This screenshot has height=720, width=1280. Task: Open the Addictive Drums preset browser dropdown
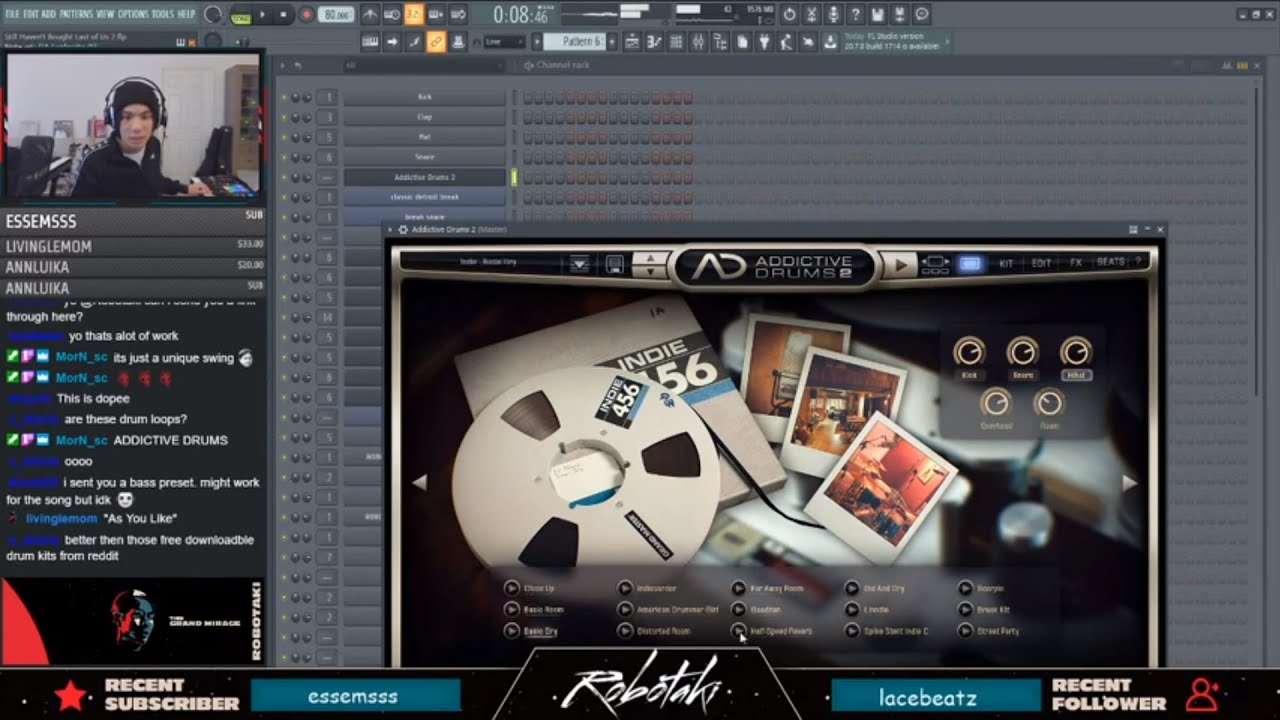pyautogui.click(x=579, y=264)
